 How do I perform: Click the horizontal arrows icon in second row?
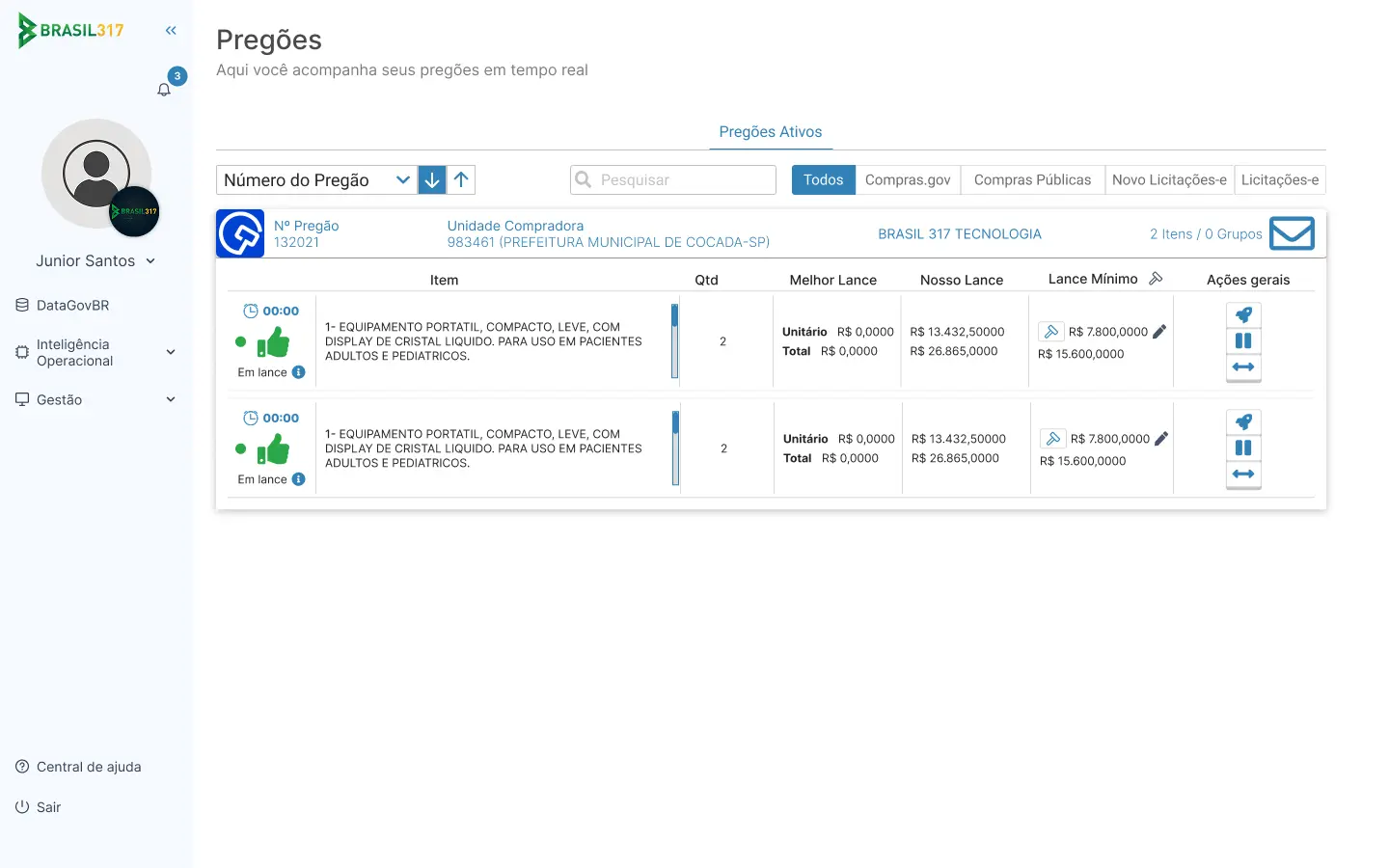click(x=1243, y=475)
